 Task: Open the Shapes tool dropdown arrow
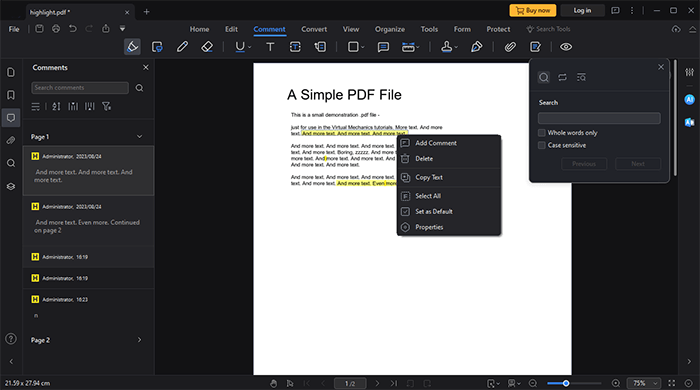(x=362, y=47)
